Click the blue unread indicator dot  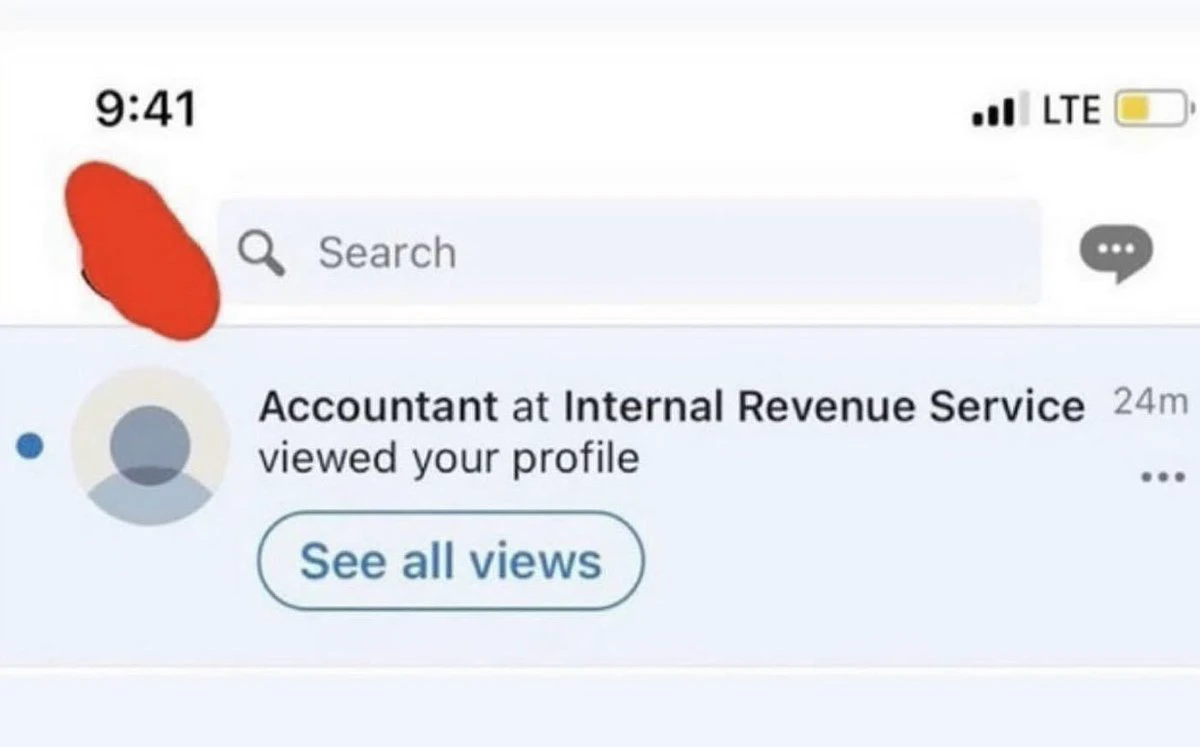pyautogui.click(x=31, y=446)
